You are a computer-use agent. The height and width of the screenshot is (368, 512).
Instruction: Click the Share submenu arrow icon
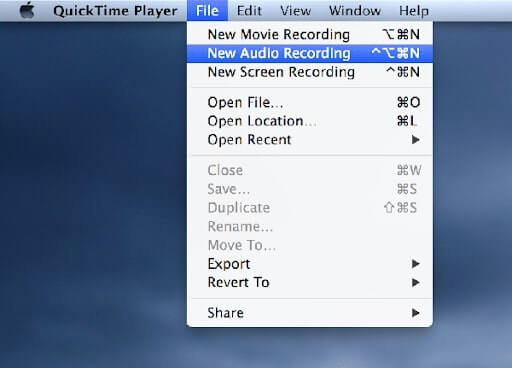click(x=415, y=313)
